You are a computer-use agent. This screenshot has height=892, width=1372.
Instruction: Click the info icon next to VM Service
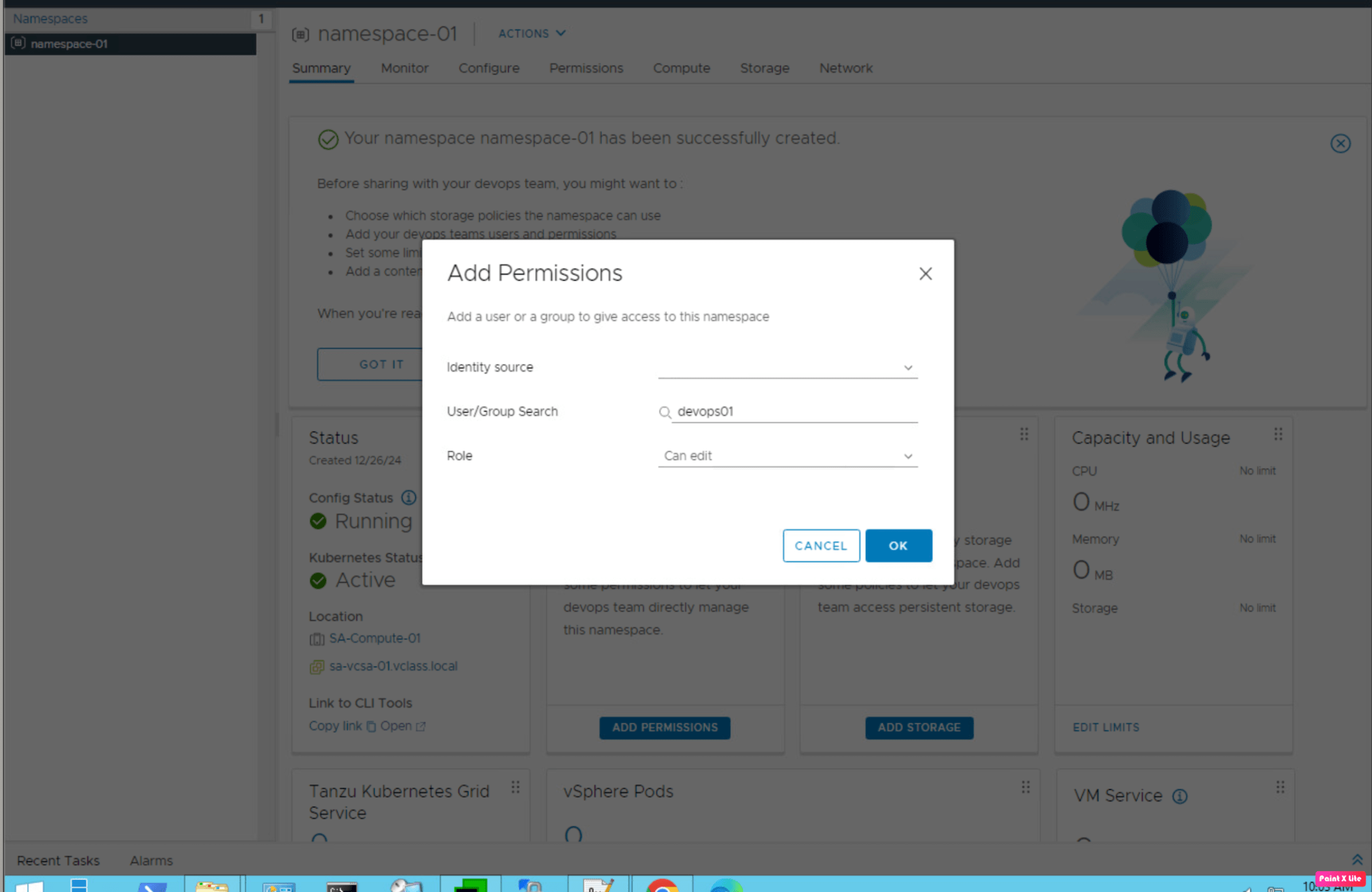(1181, 796)
